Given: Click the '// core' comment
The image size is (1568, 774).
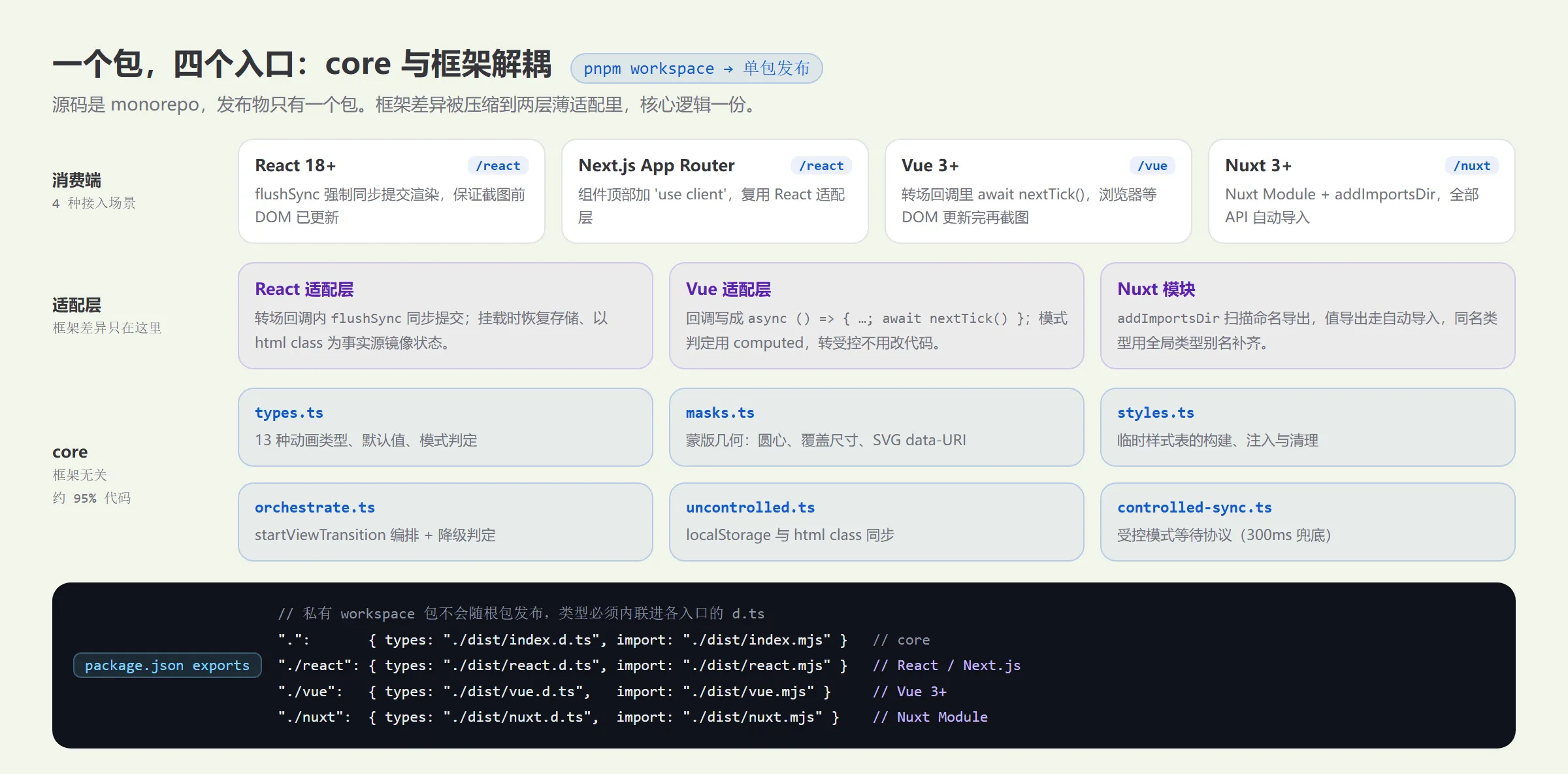Looking at the screenshot, I should pos(902,640).
